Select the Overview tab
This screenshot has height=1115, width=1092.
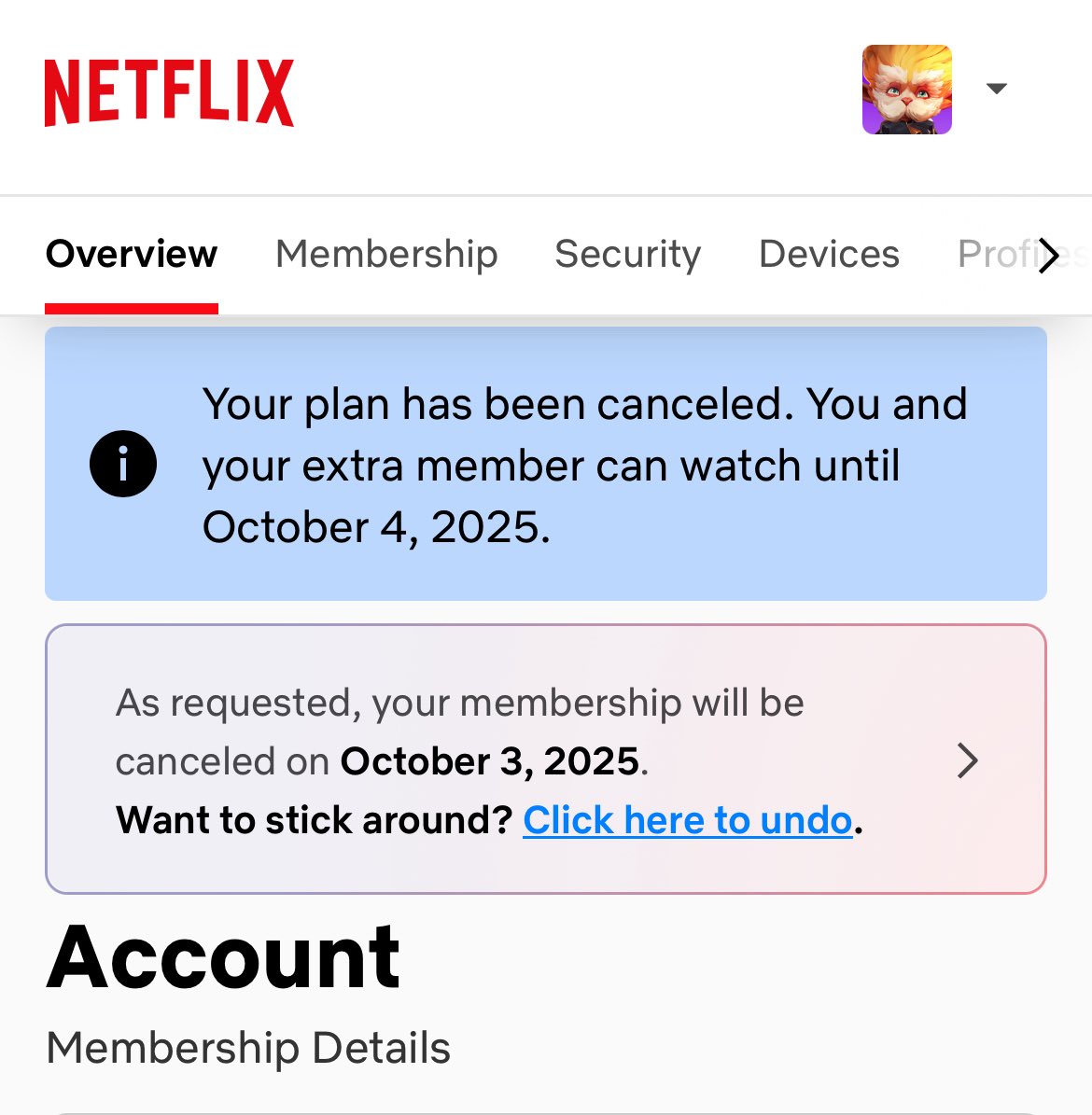pyautogui.click(x=132, y=254)
